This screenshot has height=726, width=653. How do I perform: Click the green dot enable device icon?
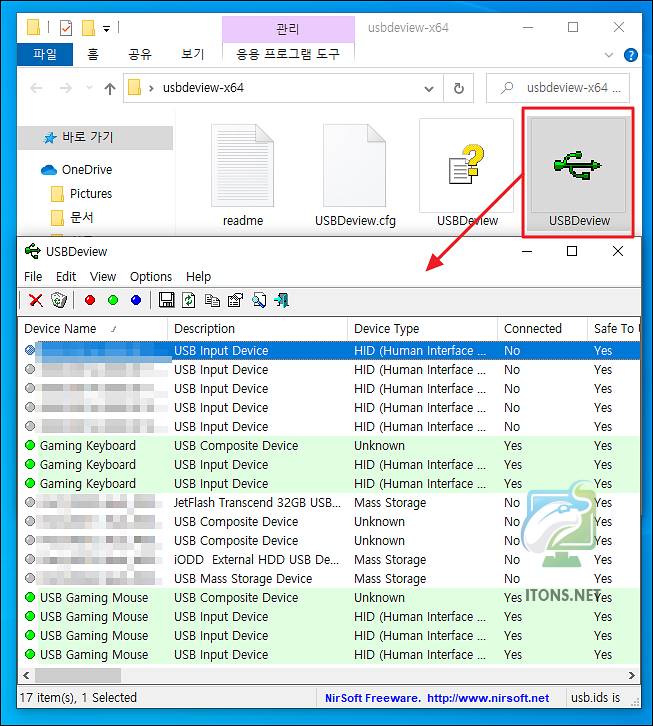113,300
